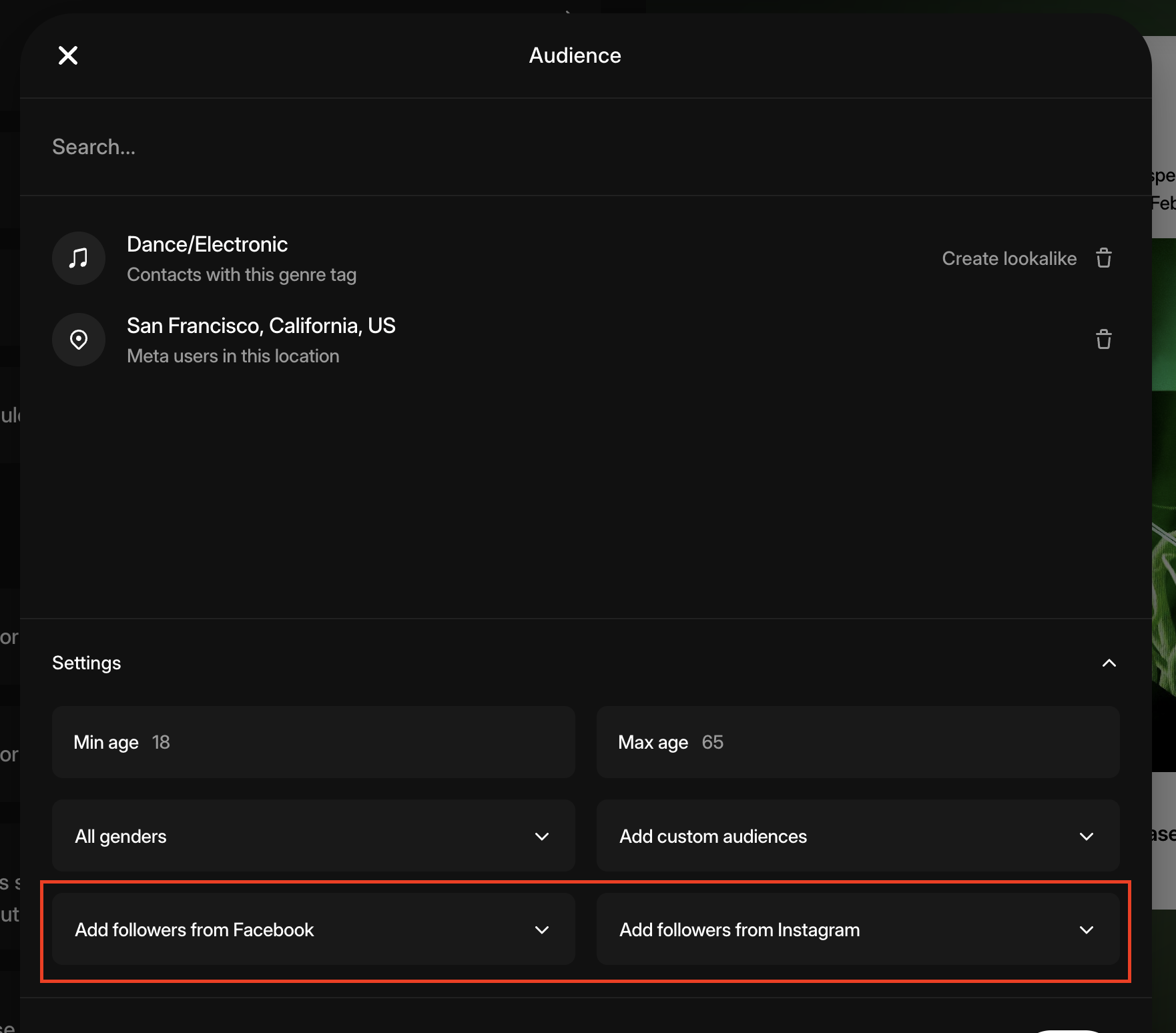Click the location pin icon for San Francisco
The height and width of the screenshot is (1033, 1176).
[x=79, y=340]
